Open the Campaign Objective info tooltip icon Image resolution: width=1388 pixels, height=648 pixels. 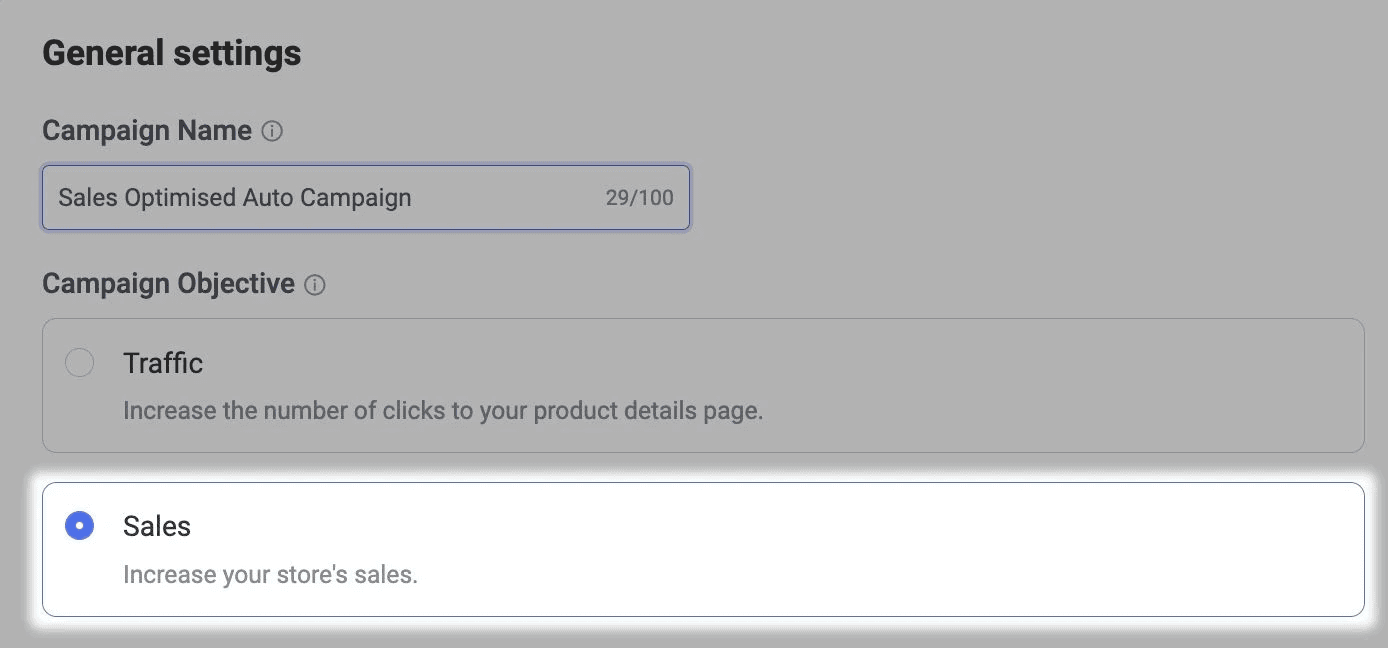315,285
